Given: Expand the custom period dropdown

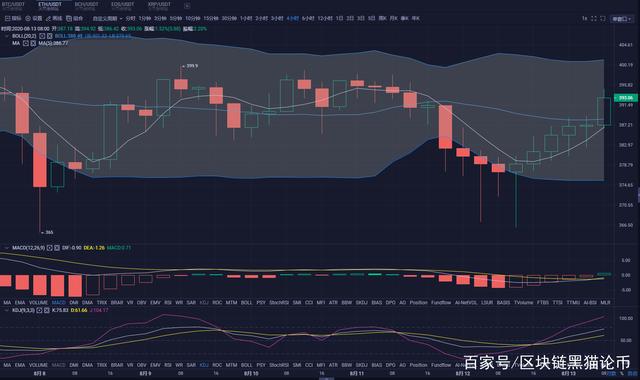Looking at the screenshot, I should [x=107, y=18].
